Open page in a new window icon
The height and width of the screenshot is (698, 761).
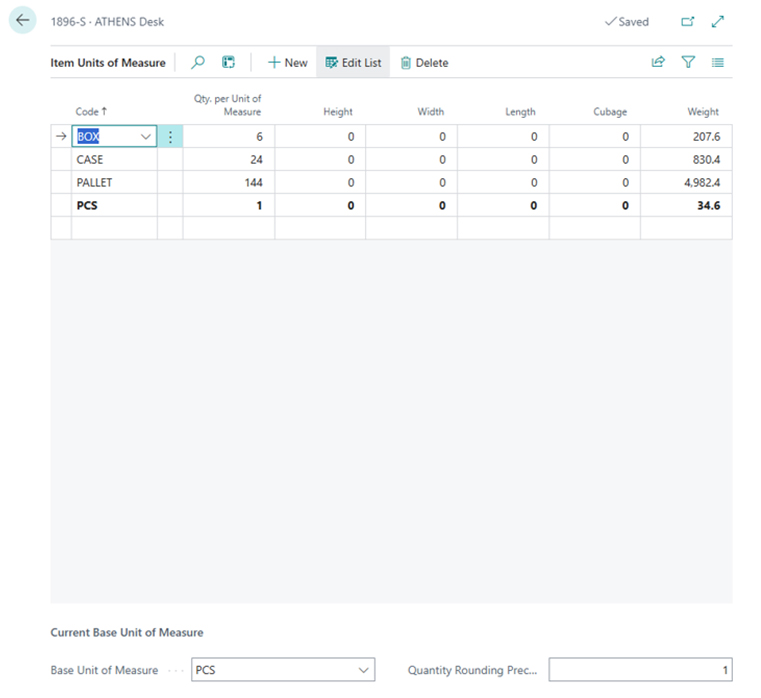688,21
